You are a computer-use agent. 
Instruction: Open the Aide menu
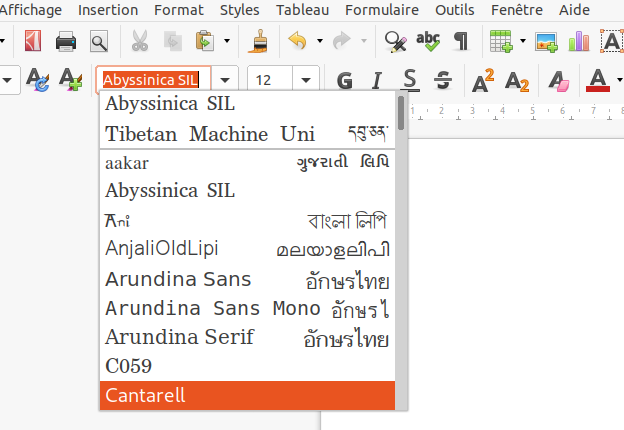[x=574, y=10]
